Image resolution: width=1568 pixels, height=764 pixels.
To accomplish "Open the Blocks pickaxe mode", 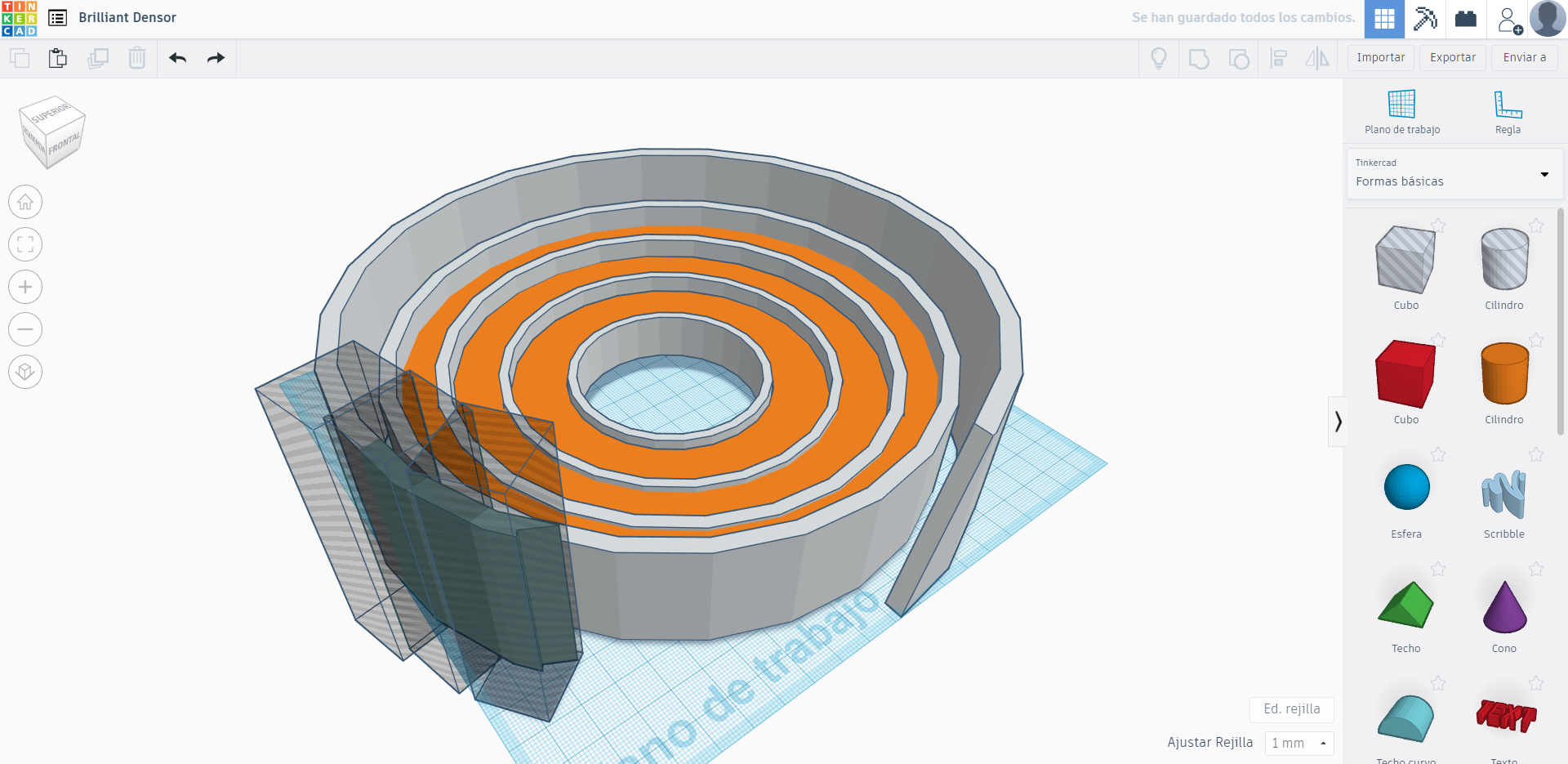I will [x=1425, y=19].
